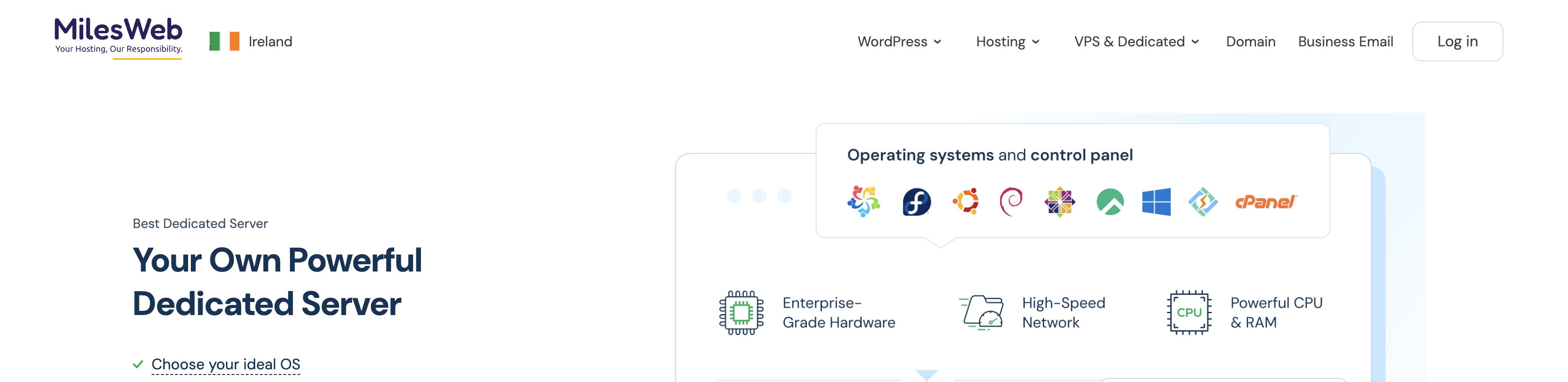
Task: Open the VPS & Dedicated menu
Action: (1136, 41)
